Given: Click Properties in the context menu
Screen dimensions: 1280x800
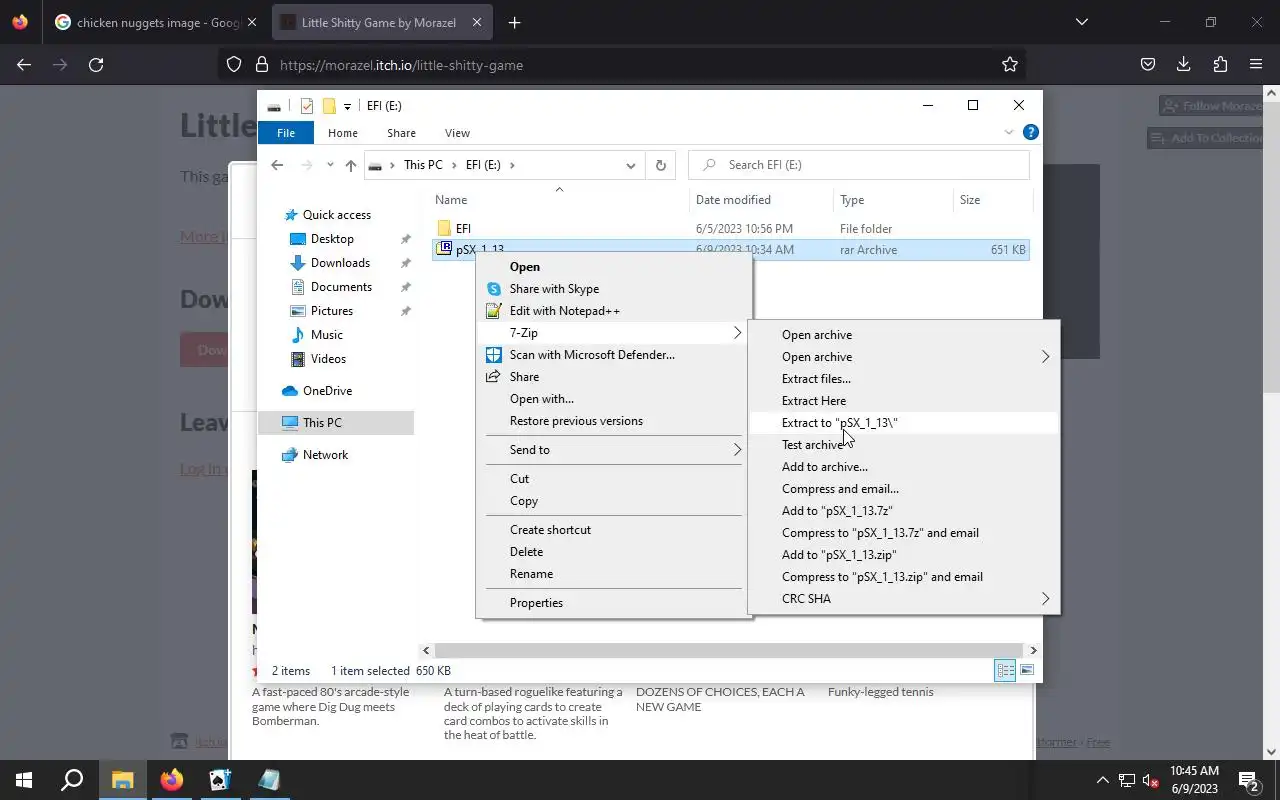Looking at the screenshot, I should [614, 603].
